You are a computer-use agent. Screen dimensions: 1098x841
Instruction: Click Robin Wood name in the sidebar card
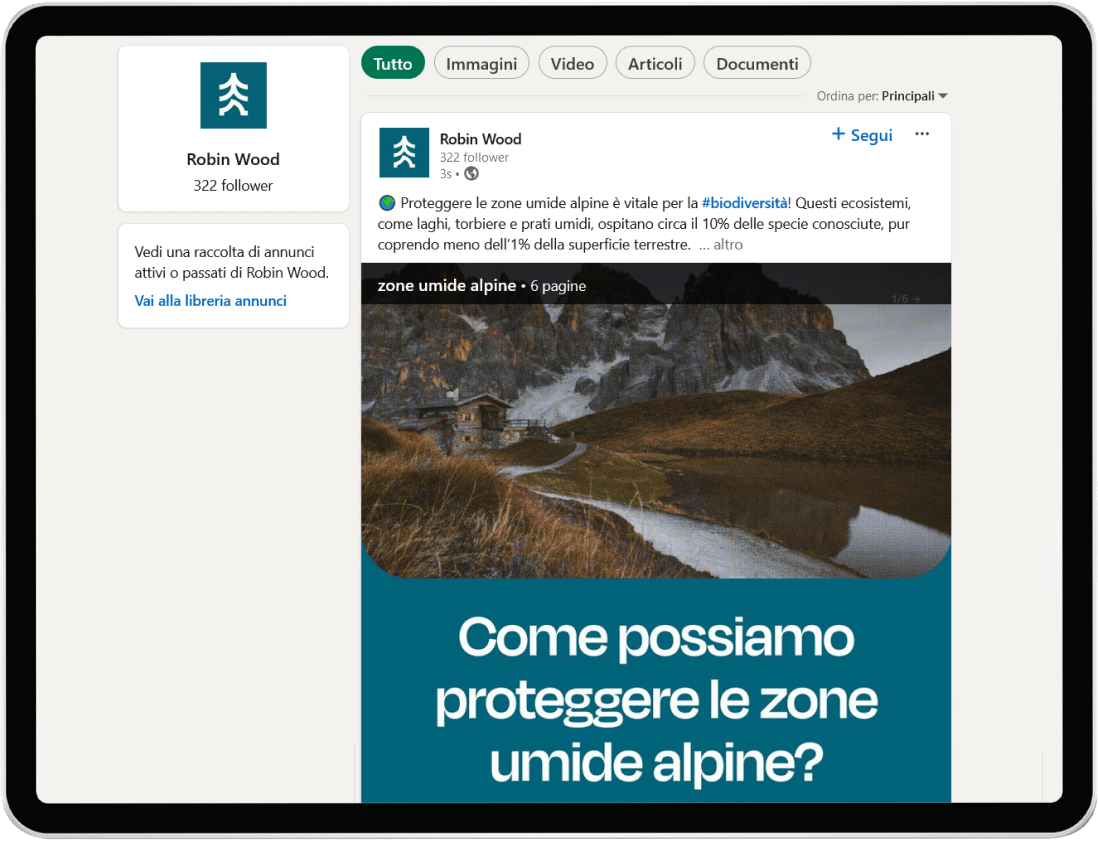point(233,159)
